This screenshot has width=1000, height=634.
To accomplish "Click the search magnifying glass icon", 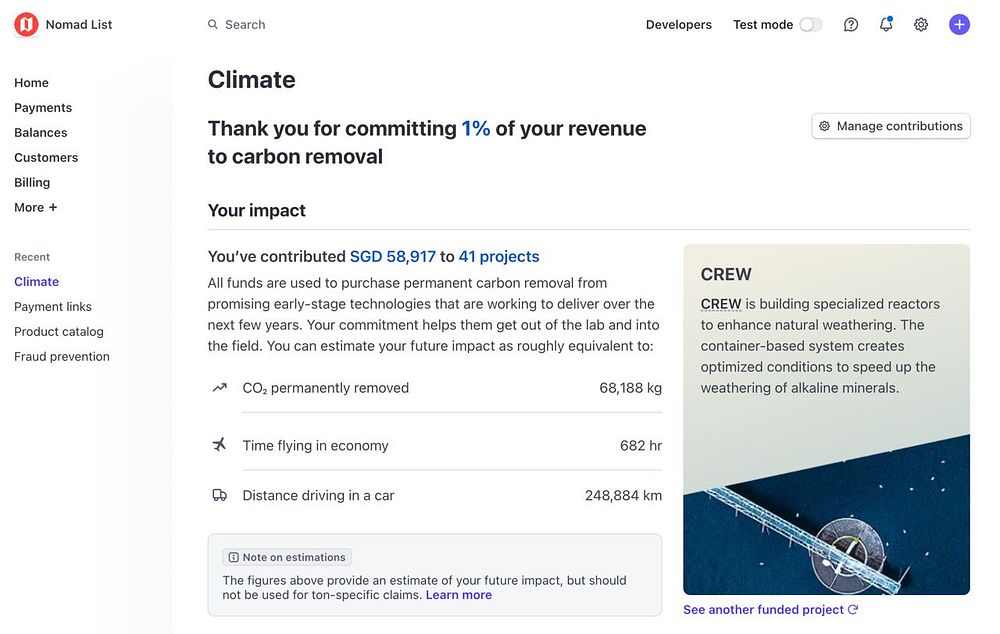I will (x=213, y=25).
